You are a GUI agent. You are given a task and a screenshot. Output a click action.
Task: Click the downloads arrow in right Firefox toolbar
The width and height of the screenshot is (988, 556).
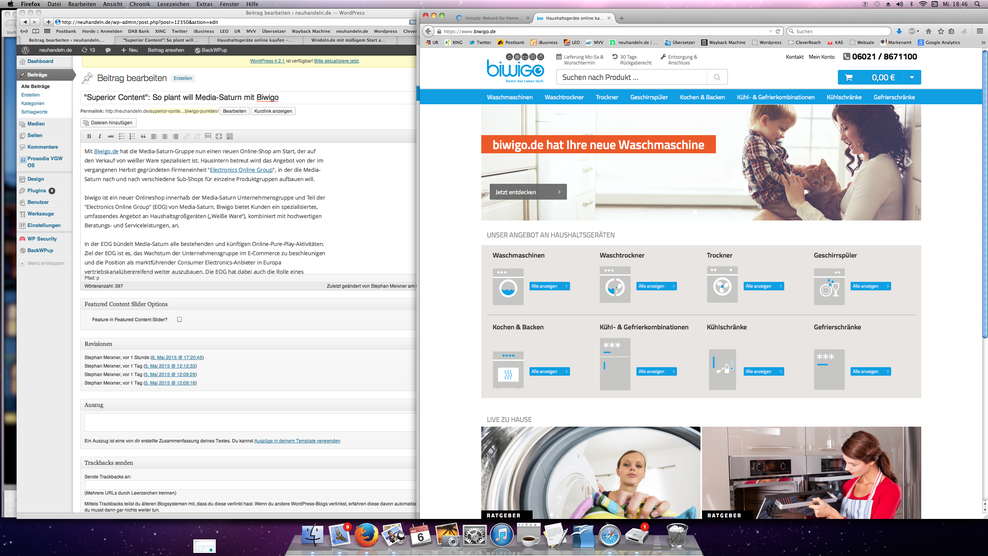899,31
